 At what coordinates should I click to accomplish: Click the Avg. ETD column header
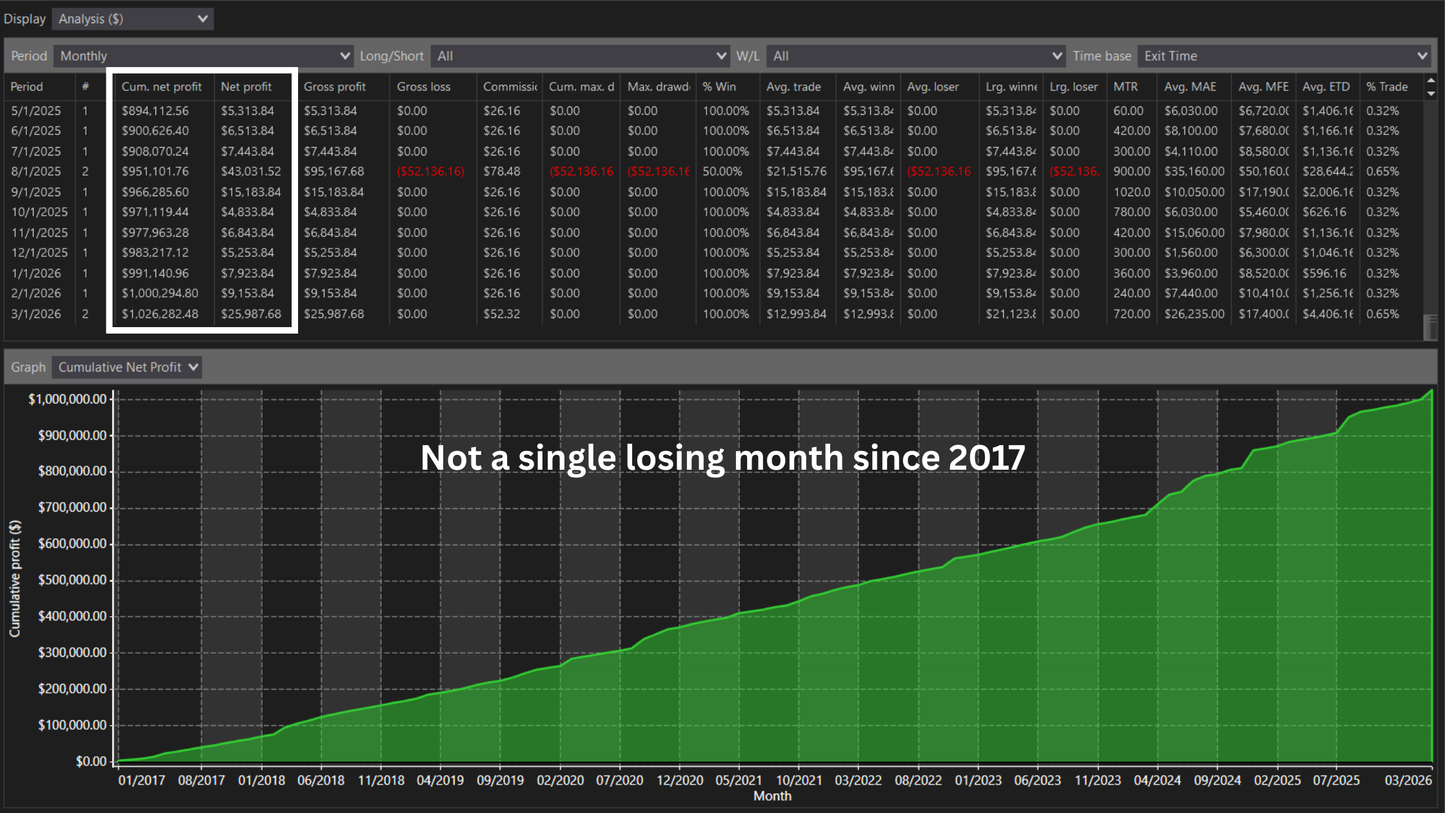pyautogui.click(x=1328, y=87)
